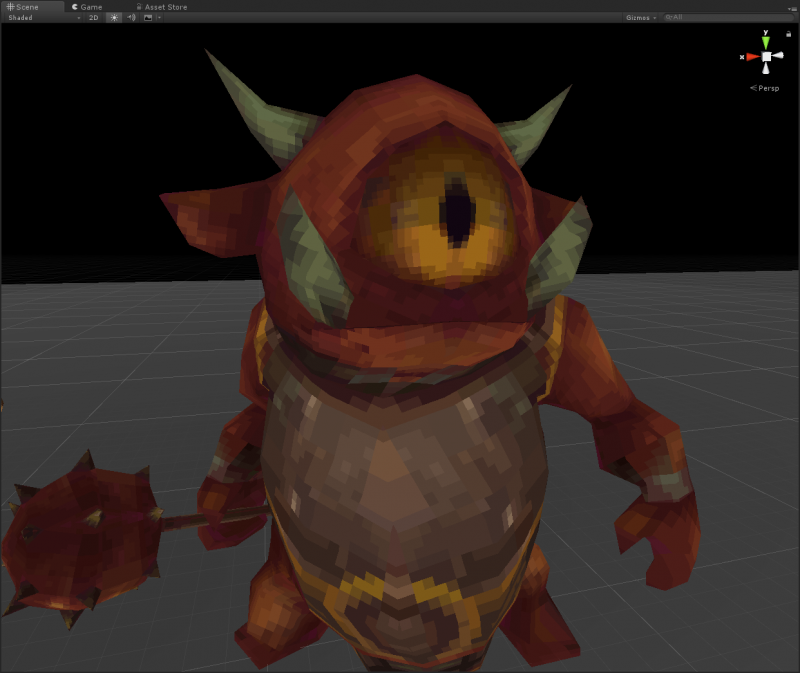Switch to the Game tab
Screen dimensions: 800x673
87,6
